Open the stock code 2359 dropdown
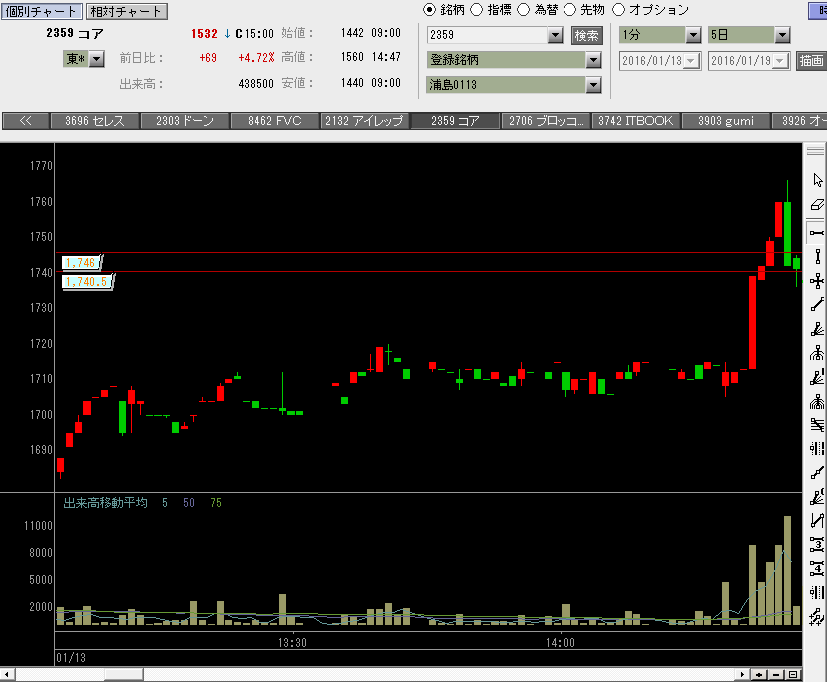Viewport: 827px width, 682px height. tap(555, 35)
